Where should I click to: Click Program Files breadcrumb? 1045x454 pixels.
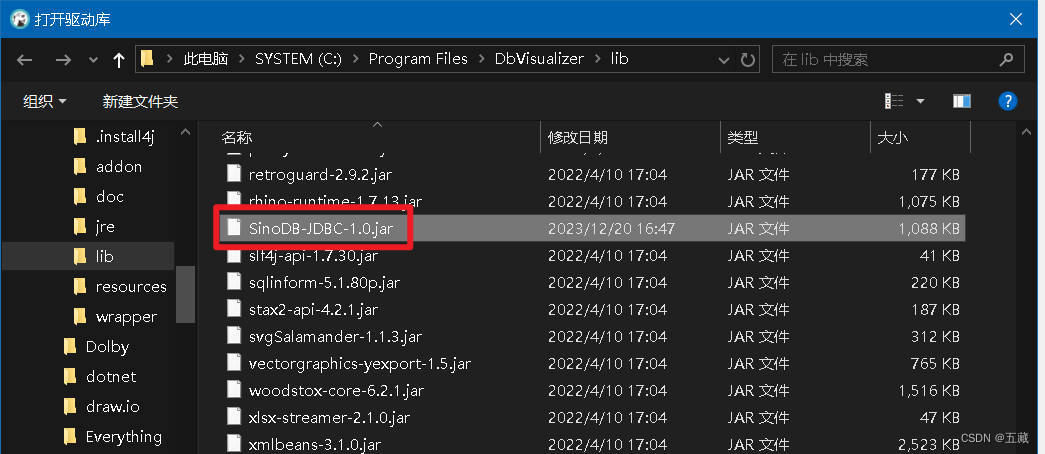[418, 59]
